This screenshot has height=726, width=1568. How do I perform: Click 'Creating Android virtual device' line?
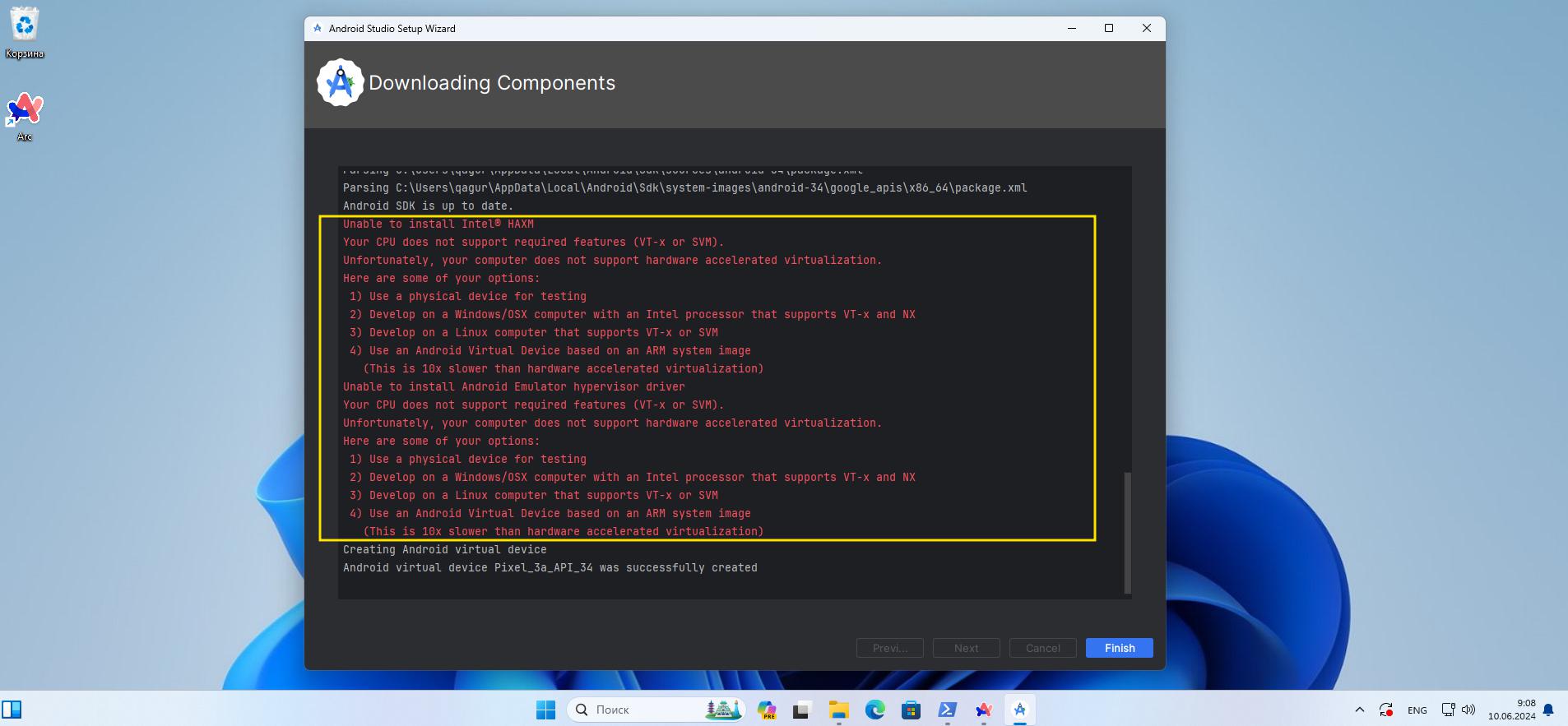tap(445, 549)
